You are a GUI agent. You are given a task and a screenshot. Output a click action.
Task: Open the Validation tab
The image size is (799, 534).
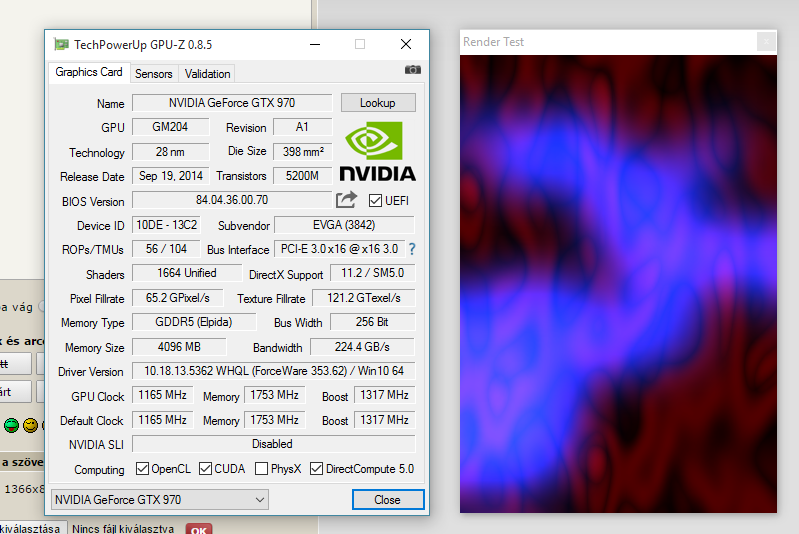pyautogui.click(x=207, y=74)
